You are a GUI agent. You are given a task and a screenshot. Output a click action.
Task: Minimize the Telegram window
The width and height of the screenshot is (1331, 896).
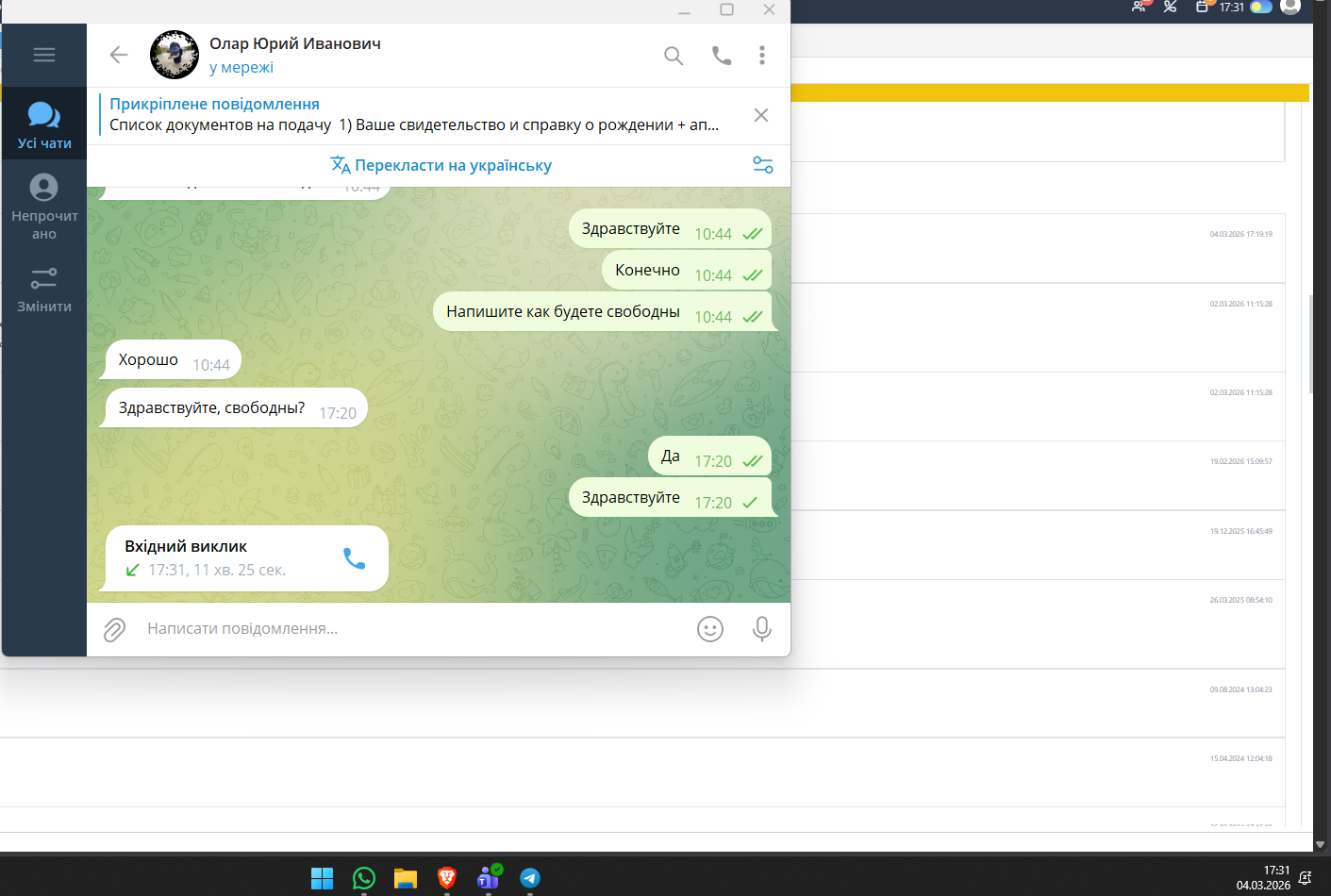(684, 10)
